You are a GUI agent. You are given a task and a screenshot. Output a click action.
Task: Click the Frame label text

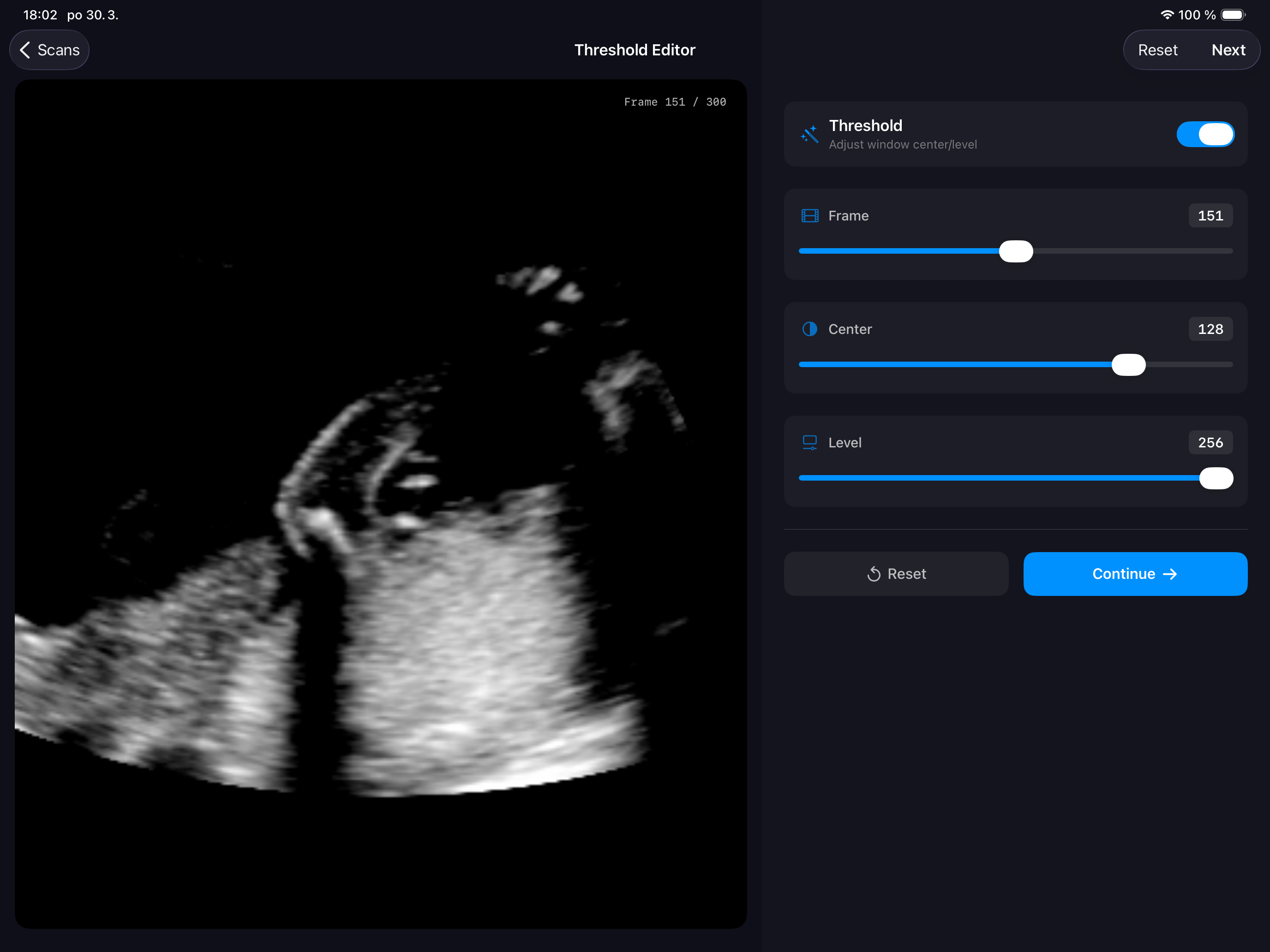(x=848, y=216)
